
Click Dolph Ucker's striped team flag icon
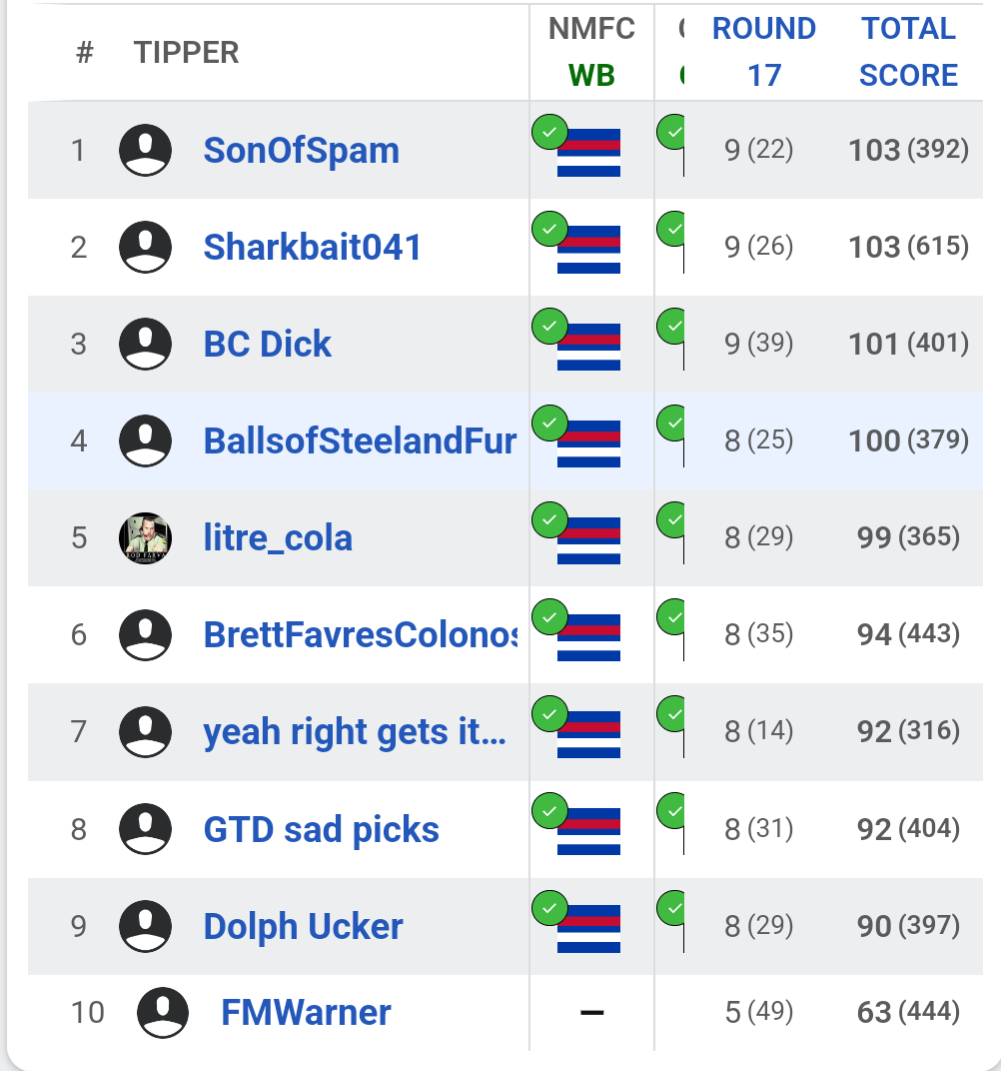pyautogui.click(x=589, y=929)
